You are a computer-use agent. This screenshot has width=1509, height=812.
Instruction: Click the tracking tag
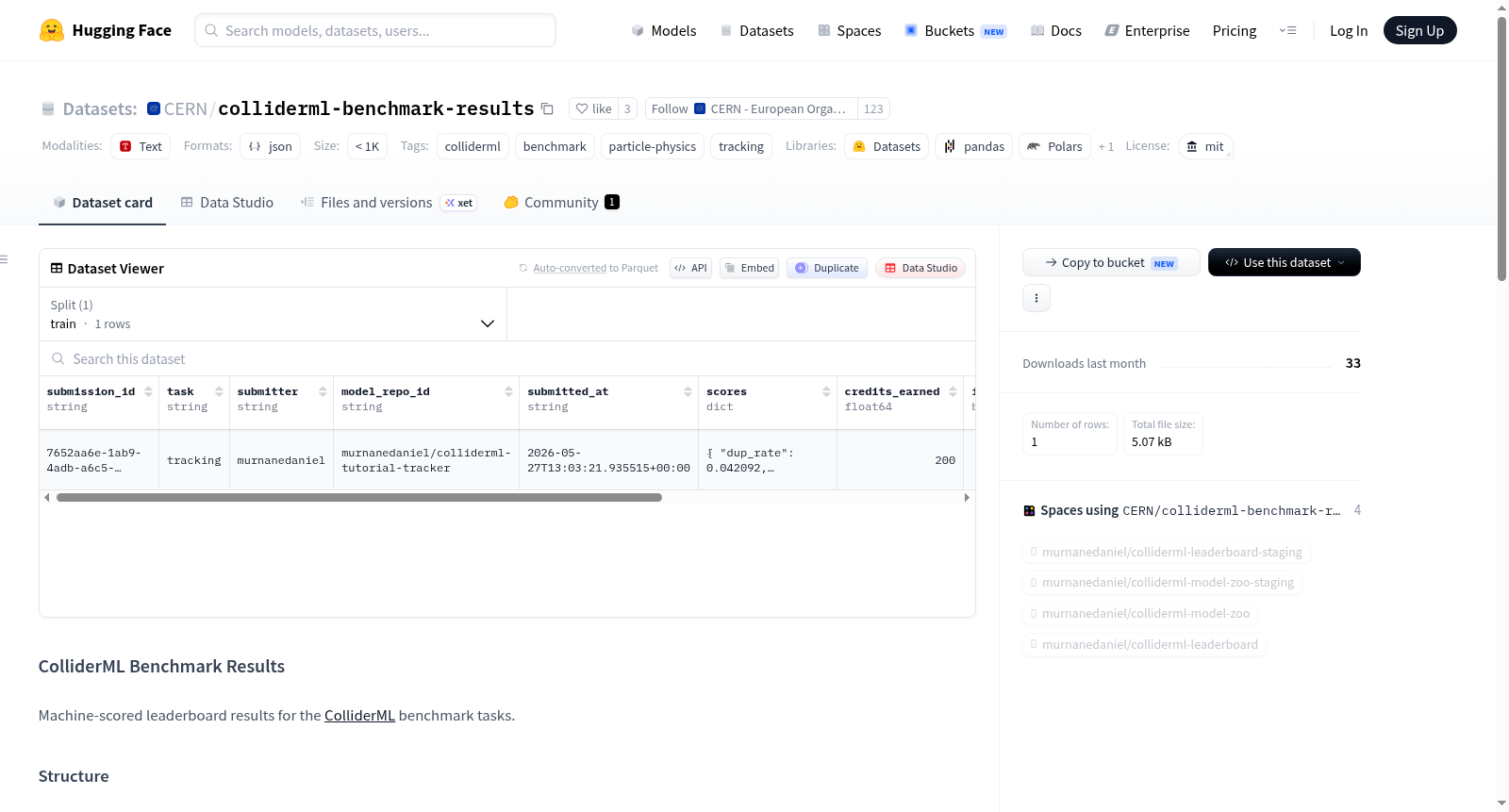[741, 146]
